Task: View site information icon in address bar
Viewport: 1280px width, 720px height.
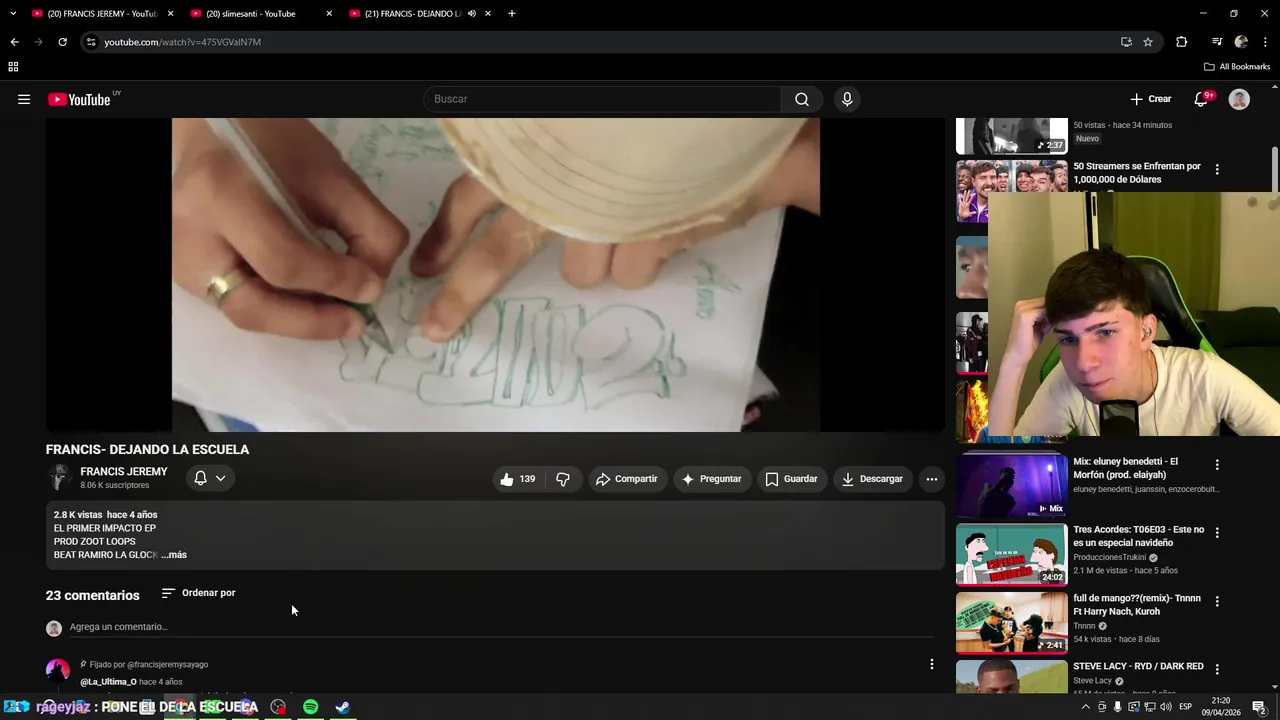Action: [91, 42]
